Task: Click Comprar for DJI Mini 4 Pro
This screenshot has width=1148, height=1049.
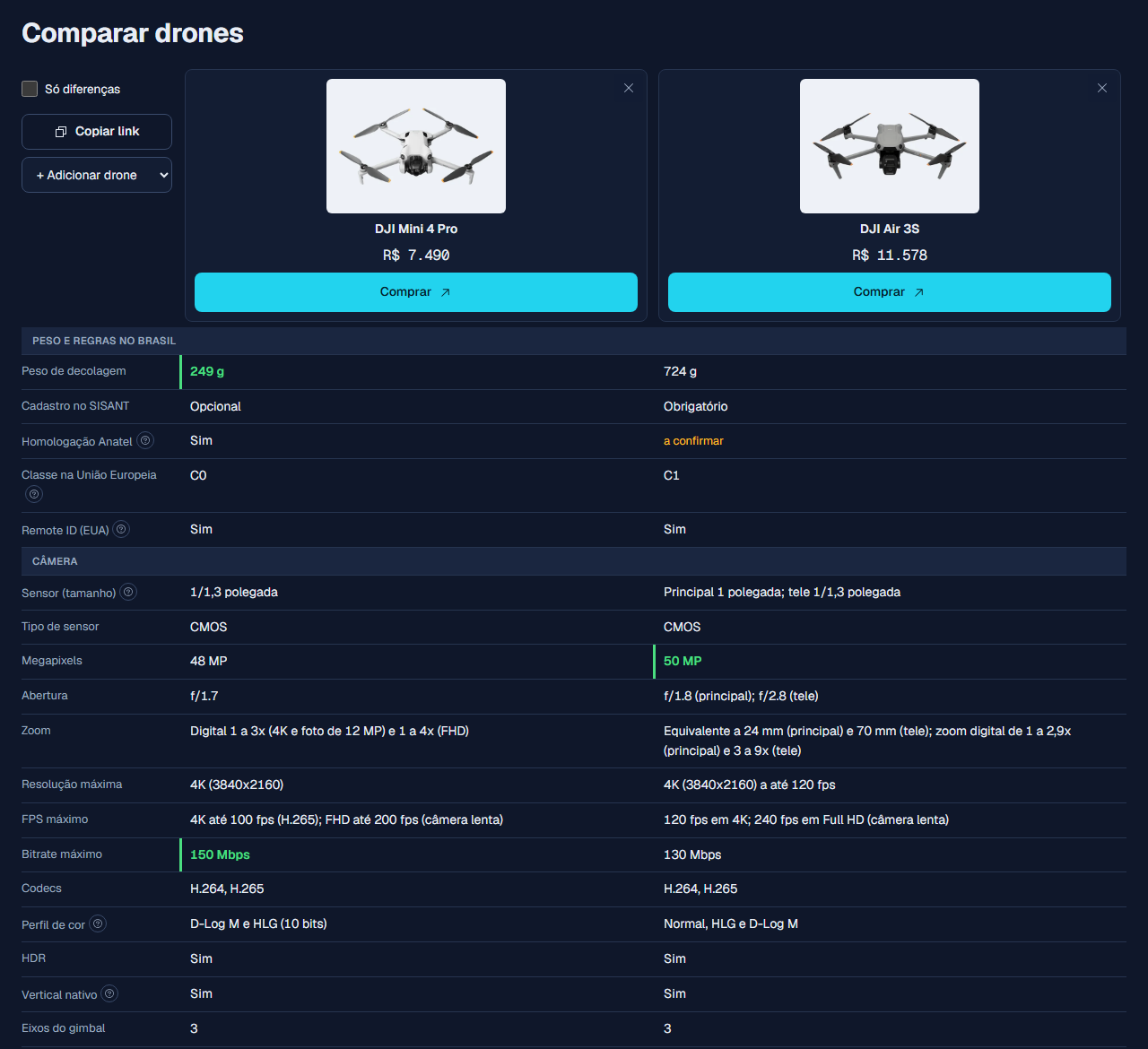Action: coord(416,292)
